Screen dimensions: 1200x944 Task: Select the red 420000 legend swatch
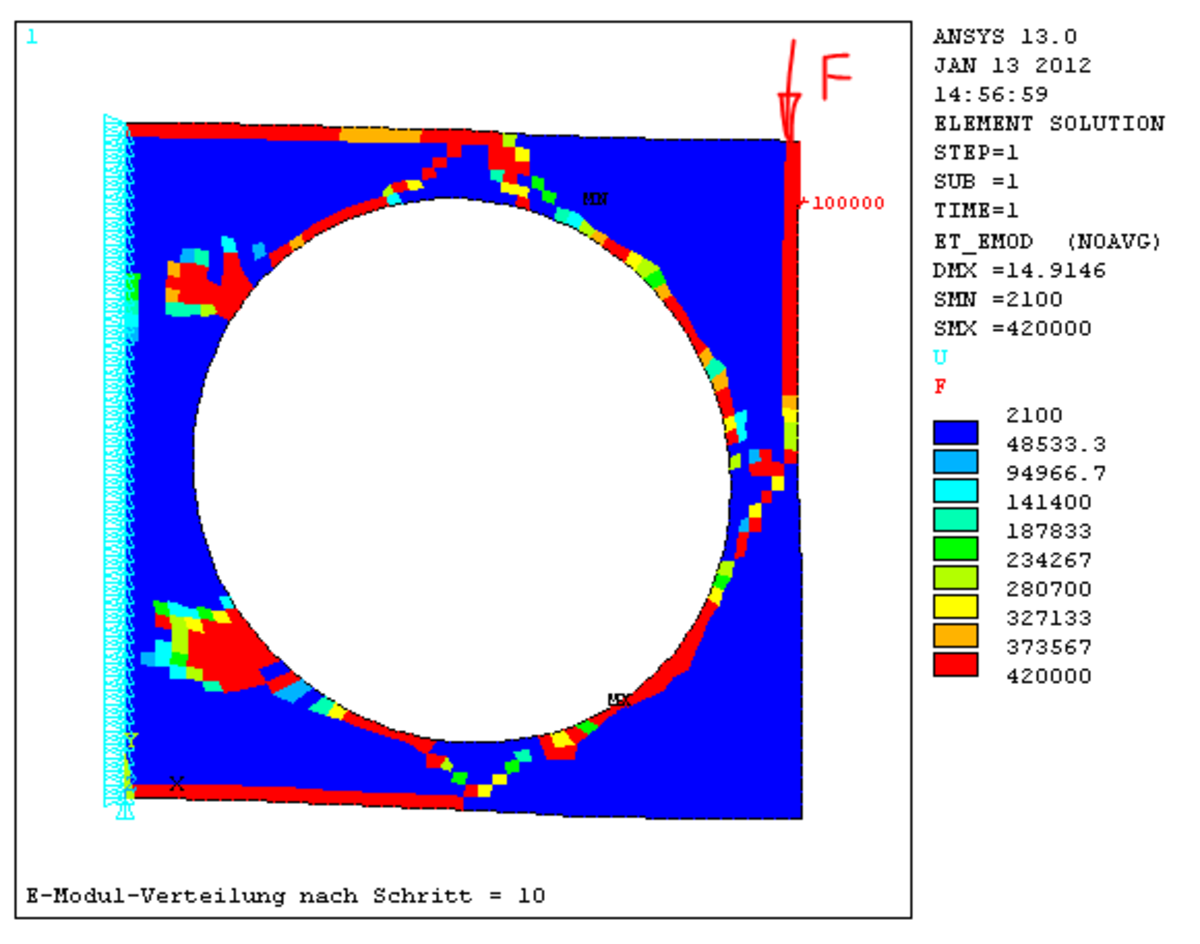click(955, 664)
